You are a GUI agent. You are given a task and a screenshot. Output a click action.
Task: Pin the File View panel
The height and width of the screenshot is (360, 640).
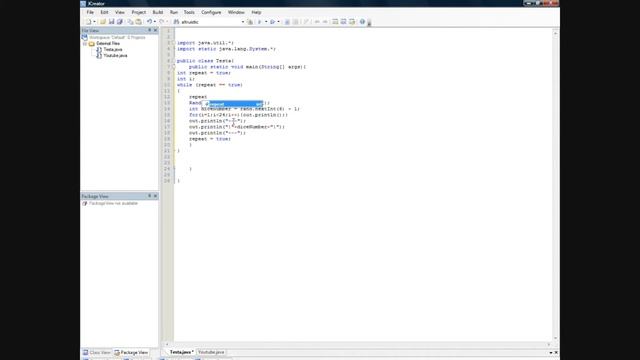149,31
